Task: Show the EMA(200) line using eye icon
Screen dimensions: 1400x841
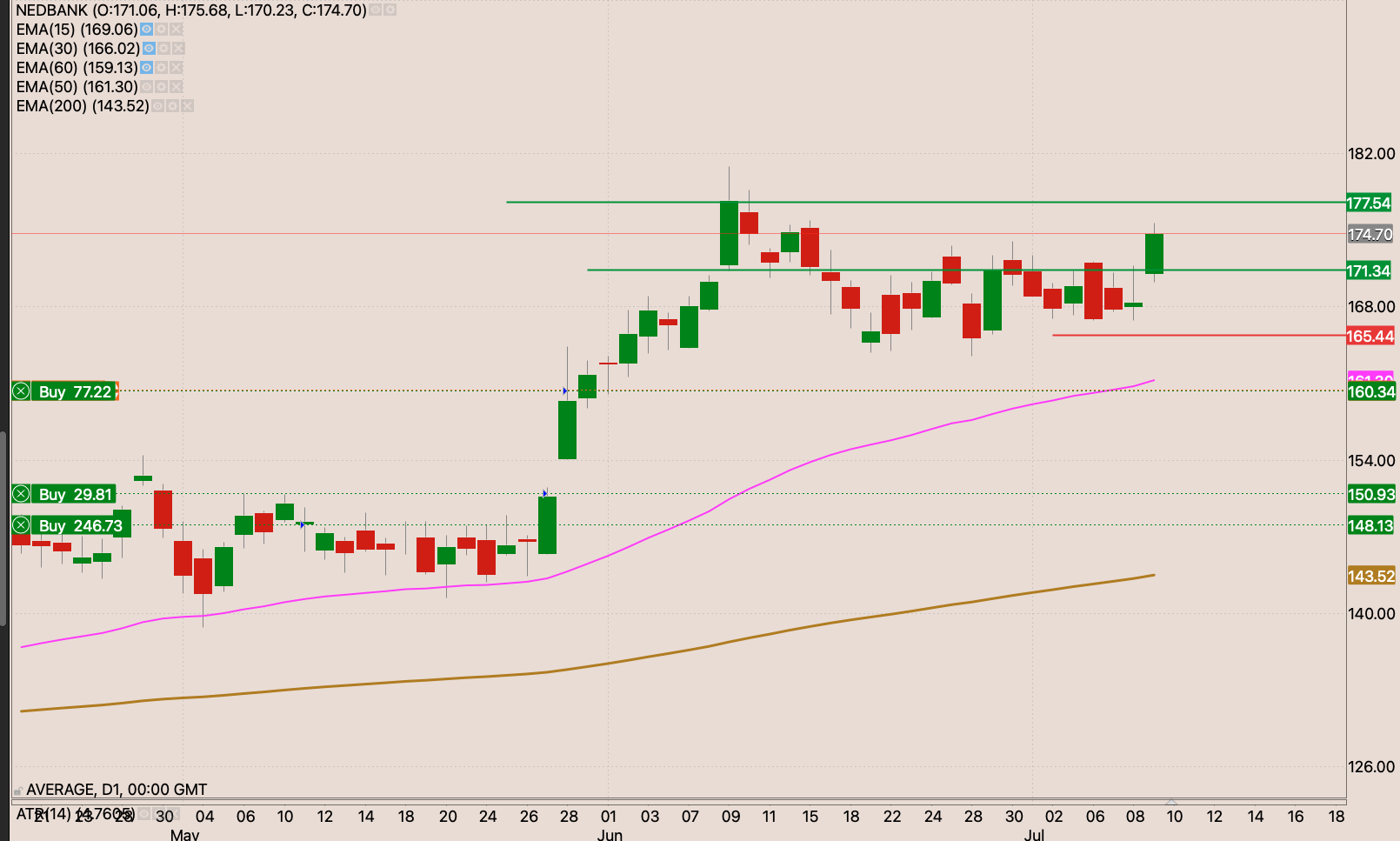Action: point(157,105)
